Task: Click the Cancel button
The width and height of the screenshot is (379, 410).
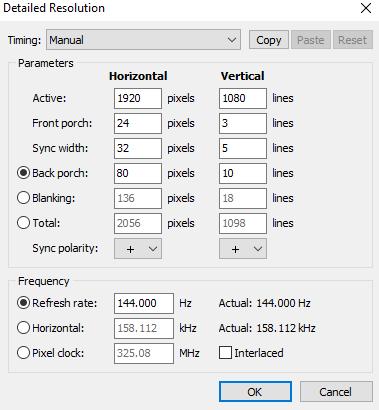Action: (x=336, y=392)
